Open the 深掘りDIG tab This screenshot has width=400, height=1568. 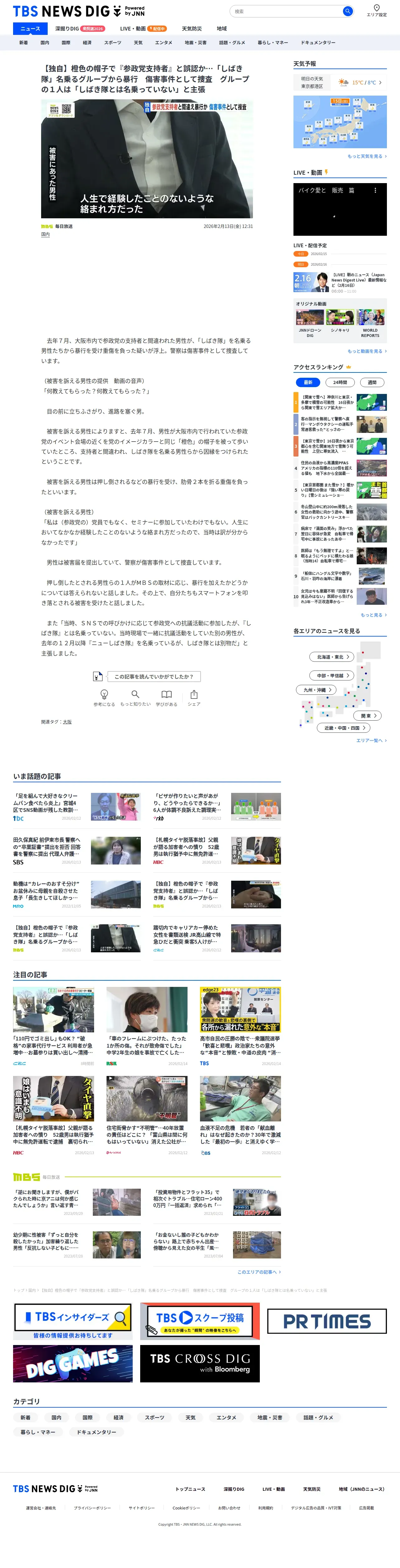pos(80,29)
